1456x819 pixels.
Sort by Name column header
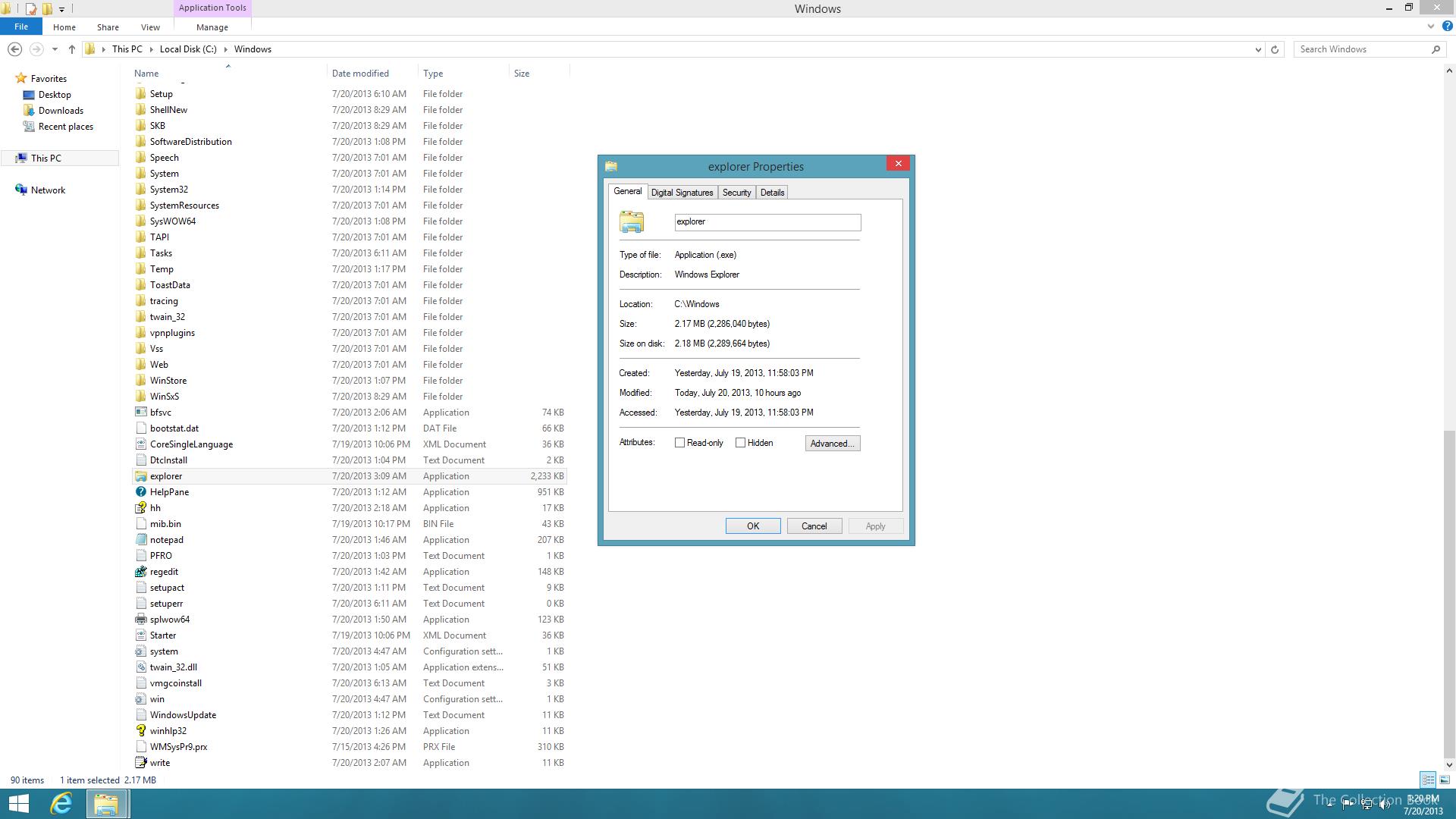click(227, 74)
